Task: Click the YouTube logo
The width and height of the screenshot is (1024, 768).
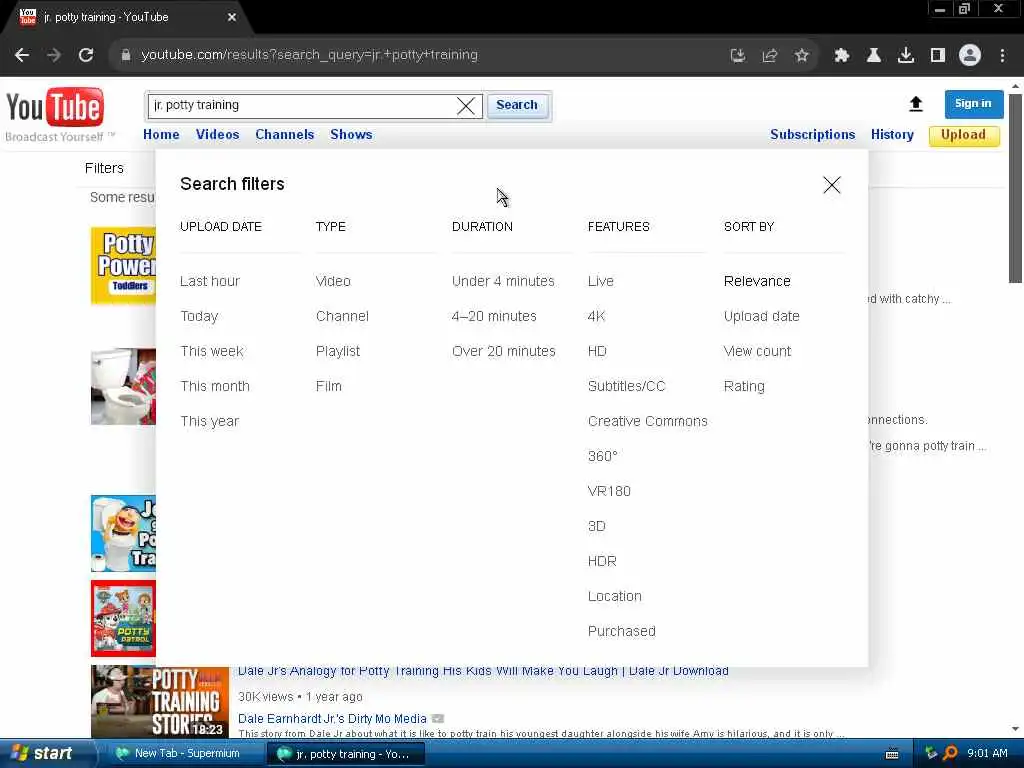Action: point(54,107)
